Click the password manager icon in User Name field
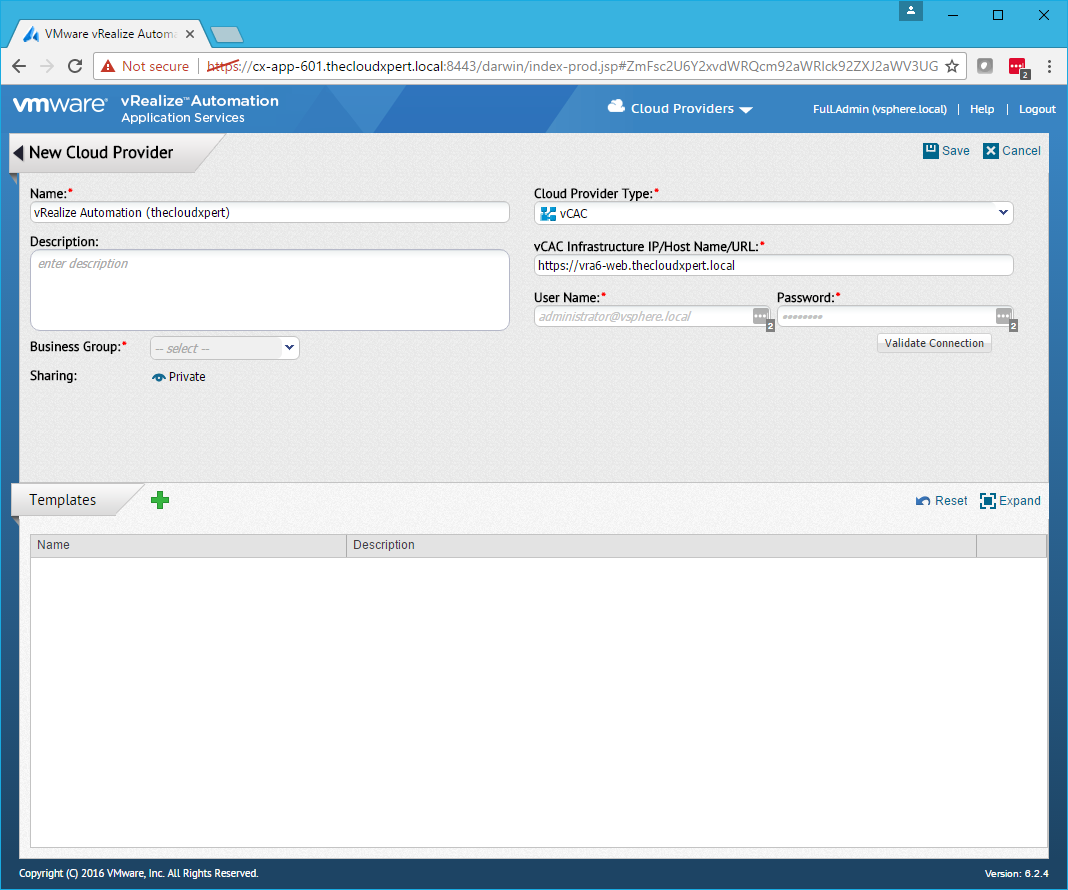Viewport: 1068px width, 890px height. point(761,316)
